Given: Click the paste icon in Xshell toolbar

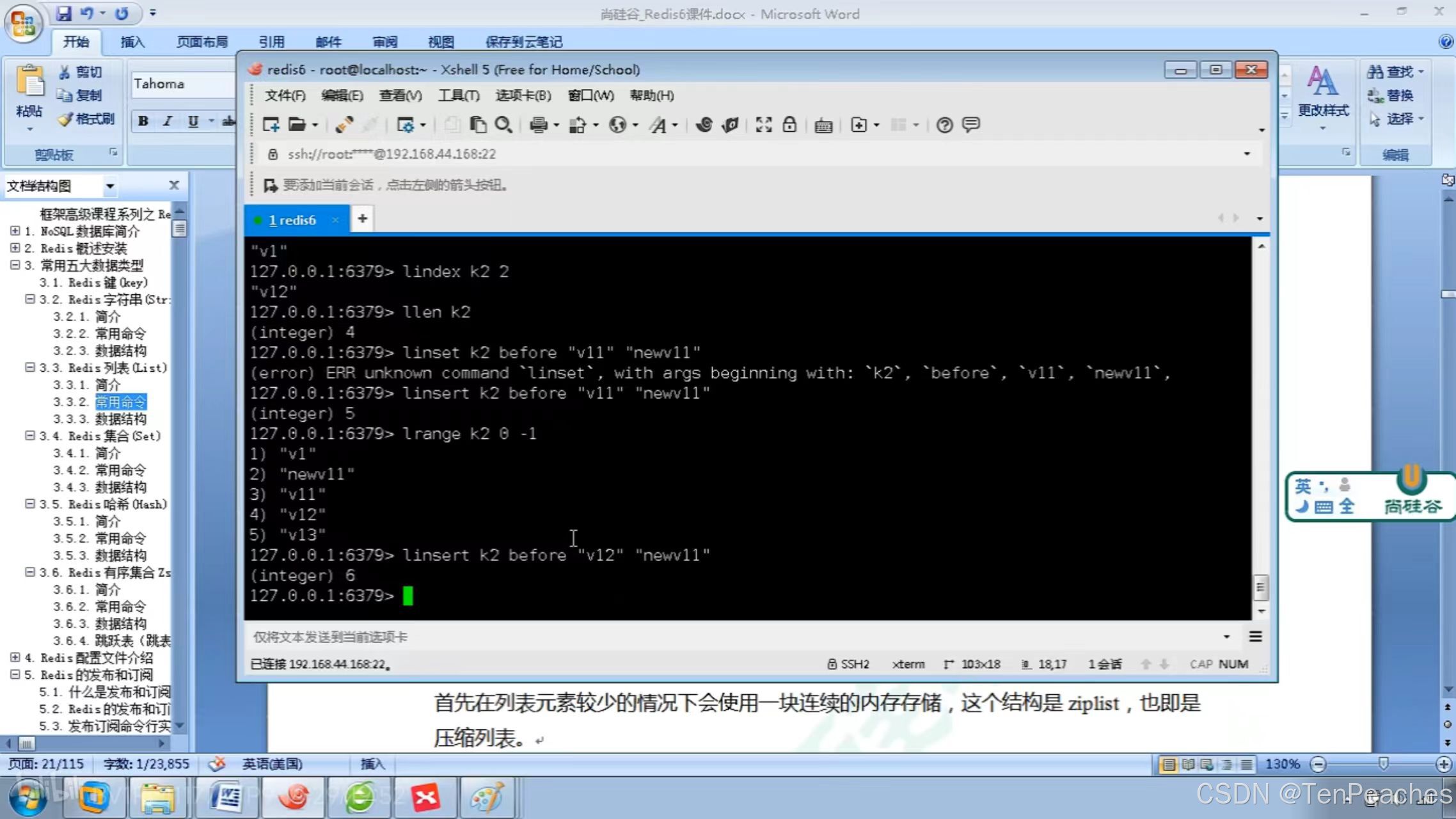Looking at the screenshot, I should (x=477, y=125).
